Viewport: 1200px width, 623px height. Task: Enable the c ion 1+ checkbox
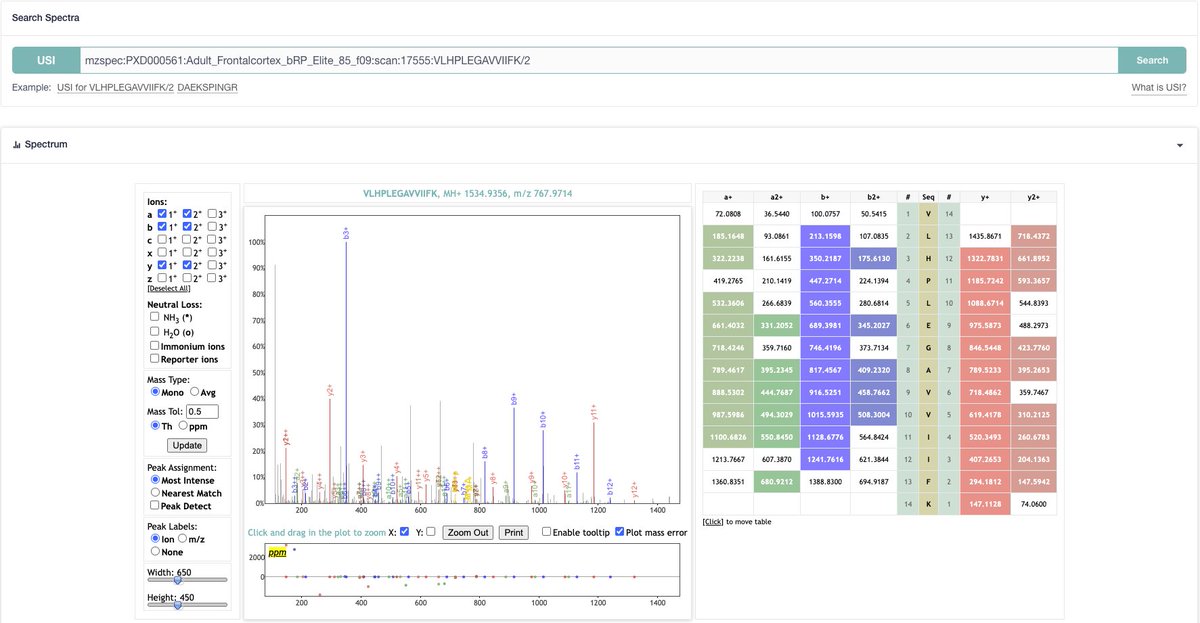[162, 239]
